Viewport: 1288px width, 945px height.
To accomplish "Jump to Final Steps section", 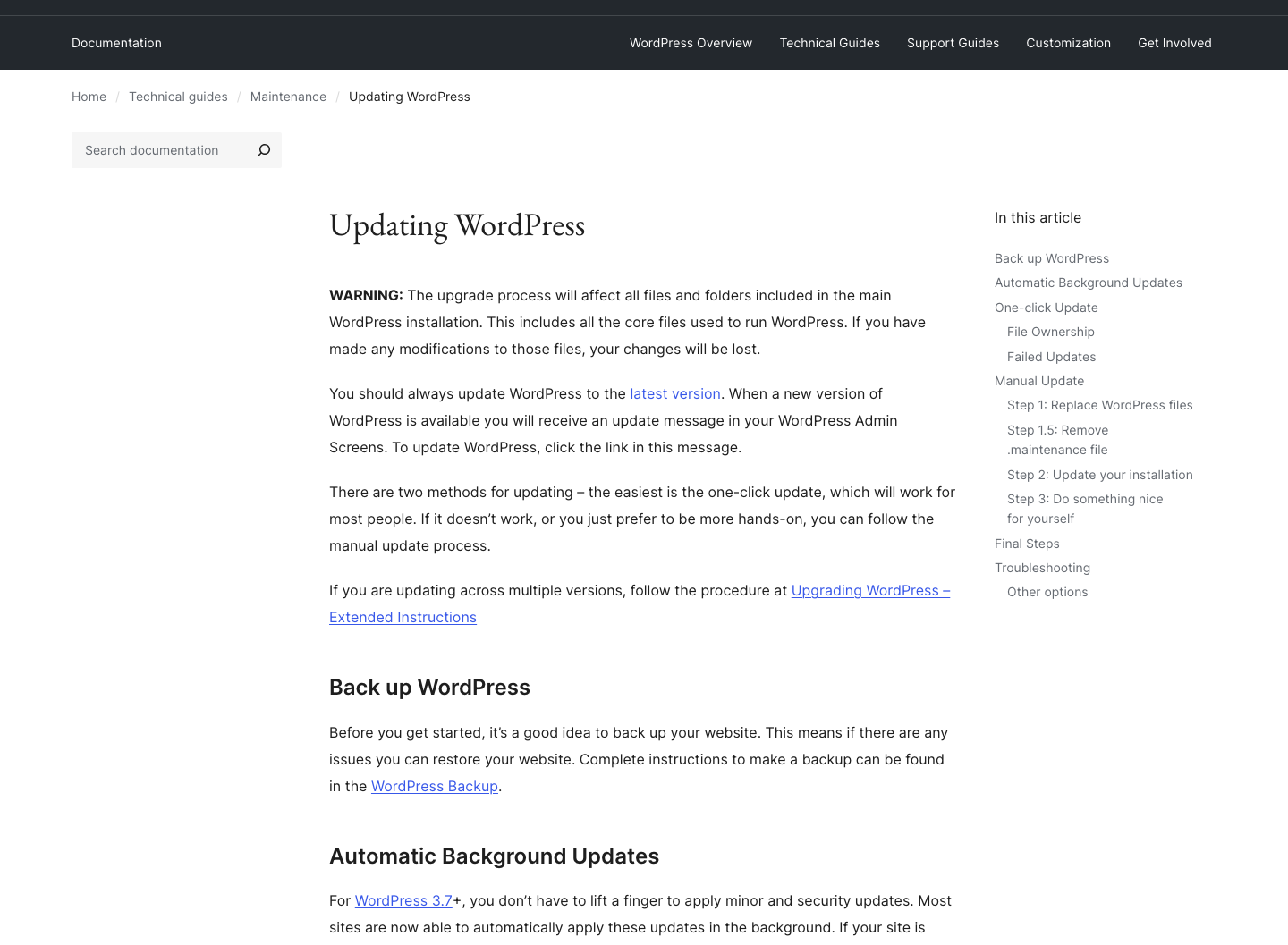I will tap(1027, 544).
